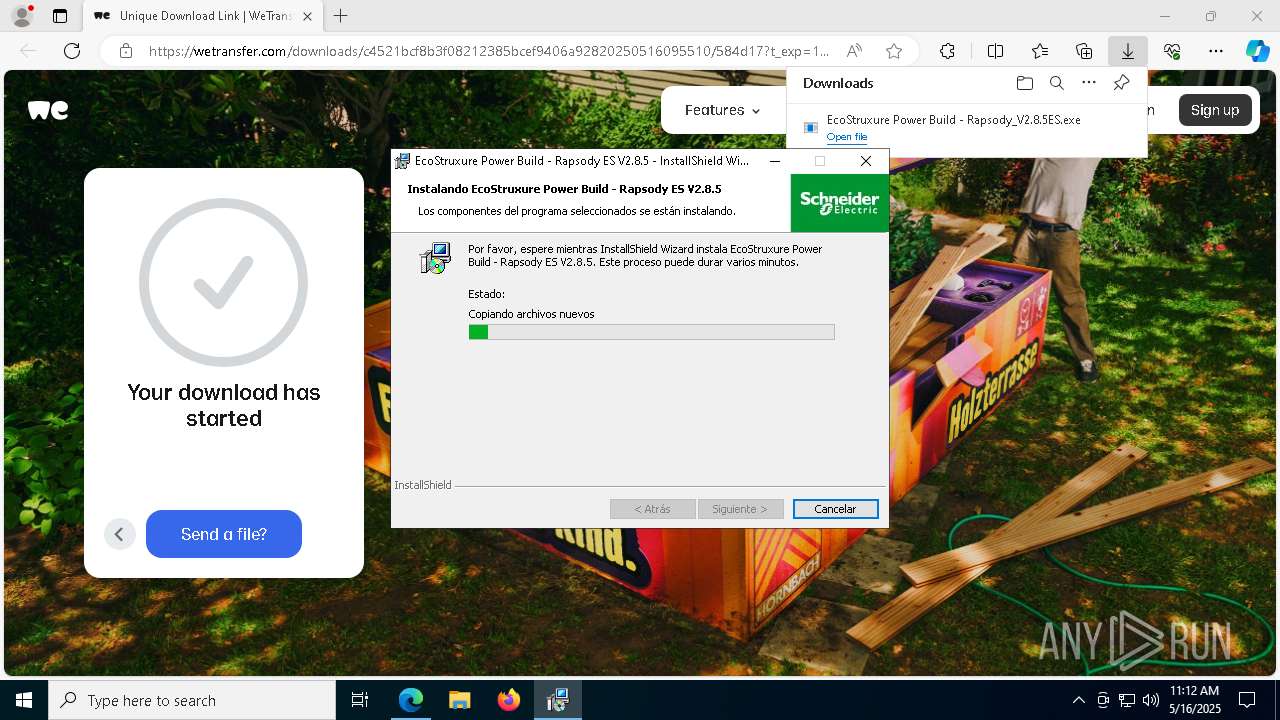The image size is (1280, 720).
Task: Toggle split screen view icon
Action: point(995,51)
